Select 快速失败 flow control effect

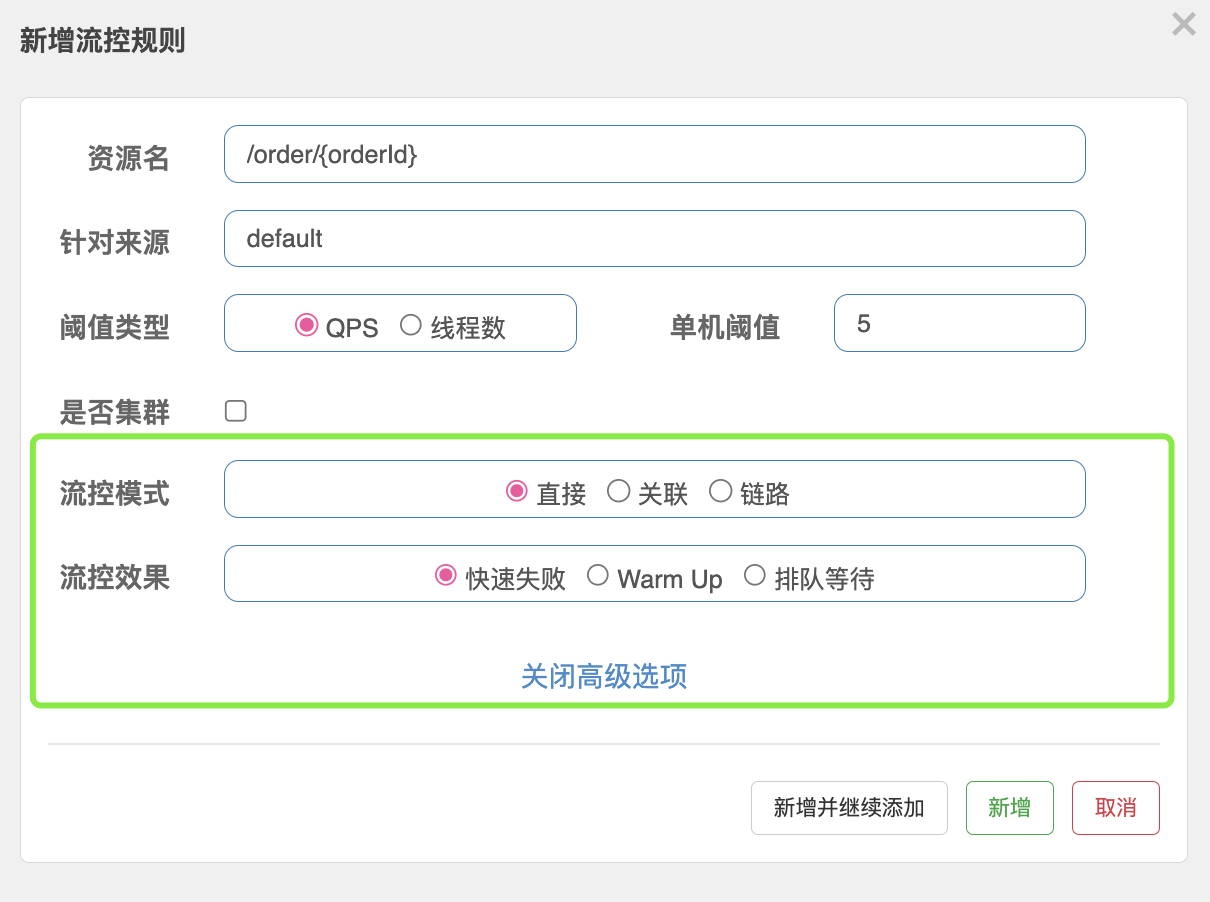click(446, 576)
